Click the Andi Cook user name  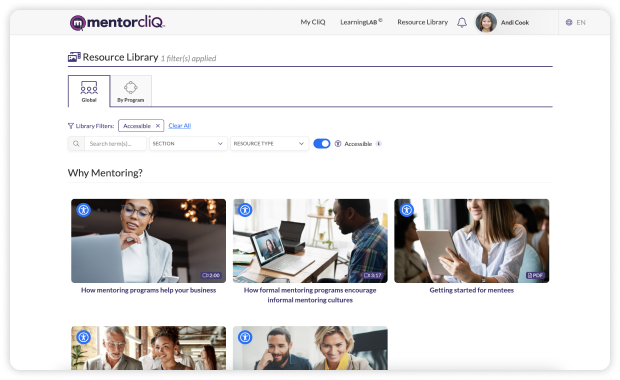point(515,23)
